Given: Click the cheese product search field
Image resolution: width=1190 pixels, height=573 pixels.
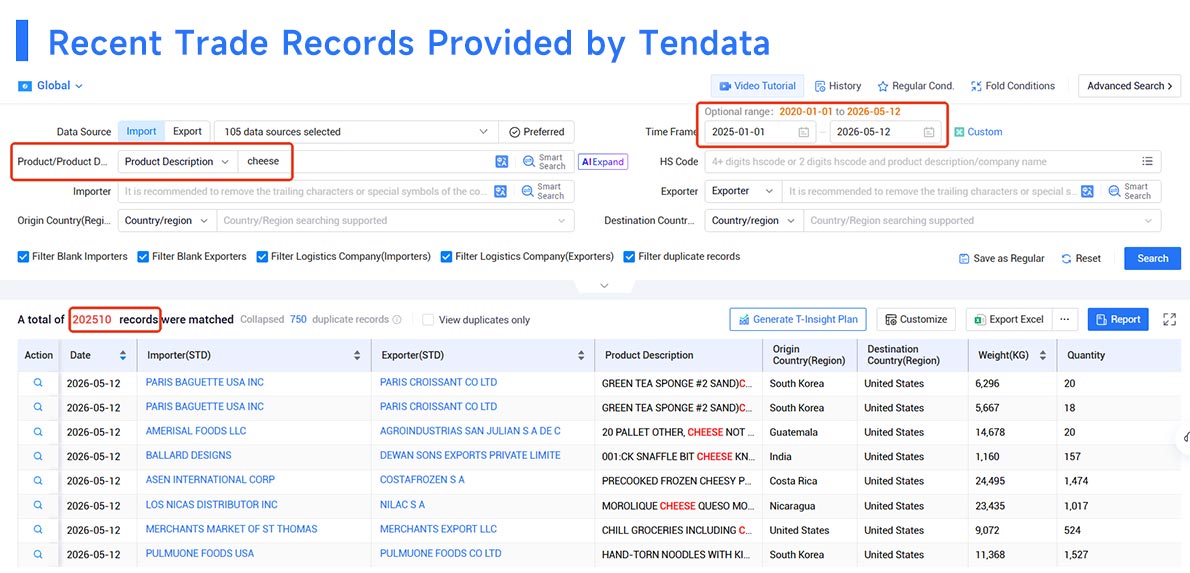Looking at the screenshot, I should 364,161.
